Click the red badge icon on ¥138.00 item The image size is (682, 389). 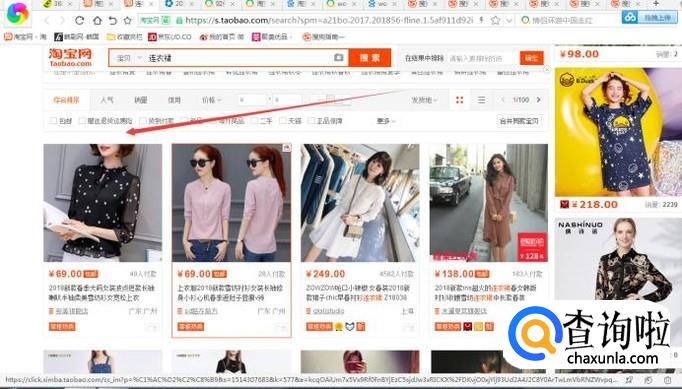468,326
